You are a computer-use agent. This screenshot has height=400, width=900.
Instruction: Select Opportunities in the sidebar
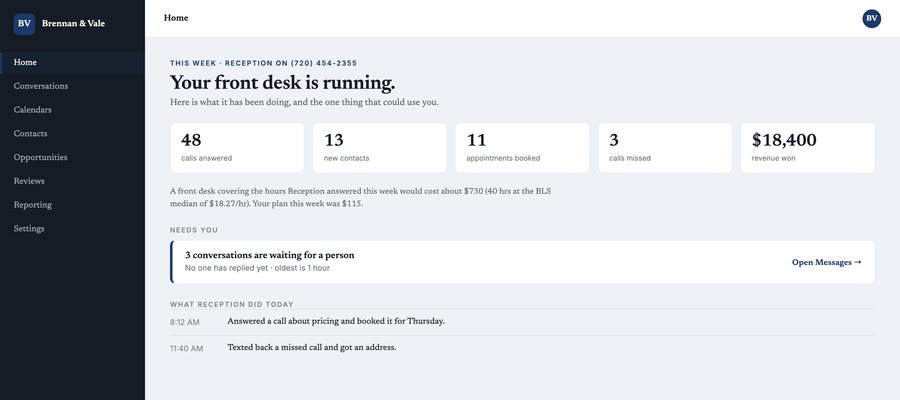pos(72,157)
